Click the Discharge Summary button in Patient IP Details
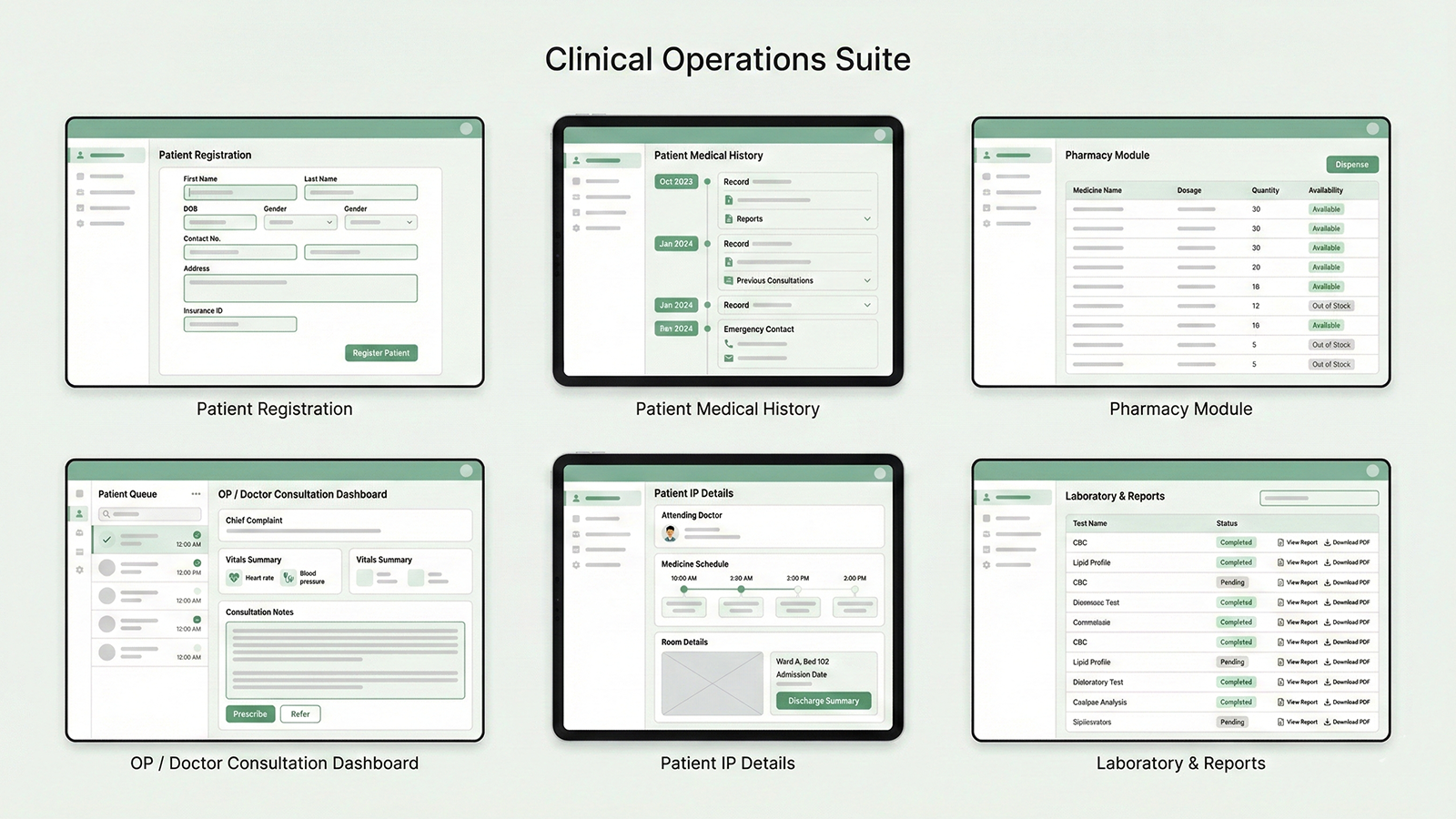This screenshot has width=1456, height=819. pos(823,701)
